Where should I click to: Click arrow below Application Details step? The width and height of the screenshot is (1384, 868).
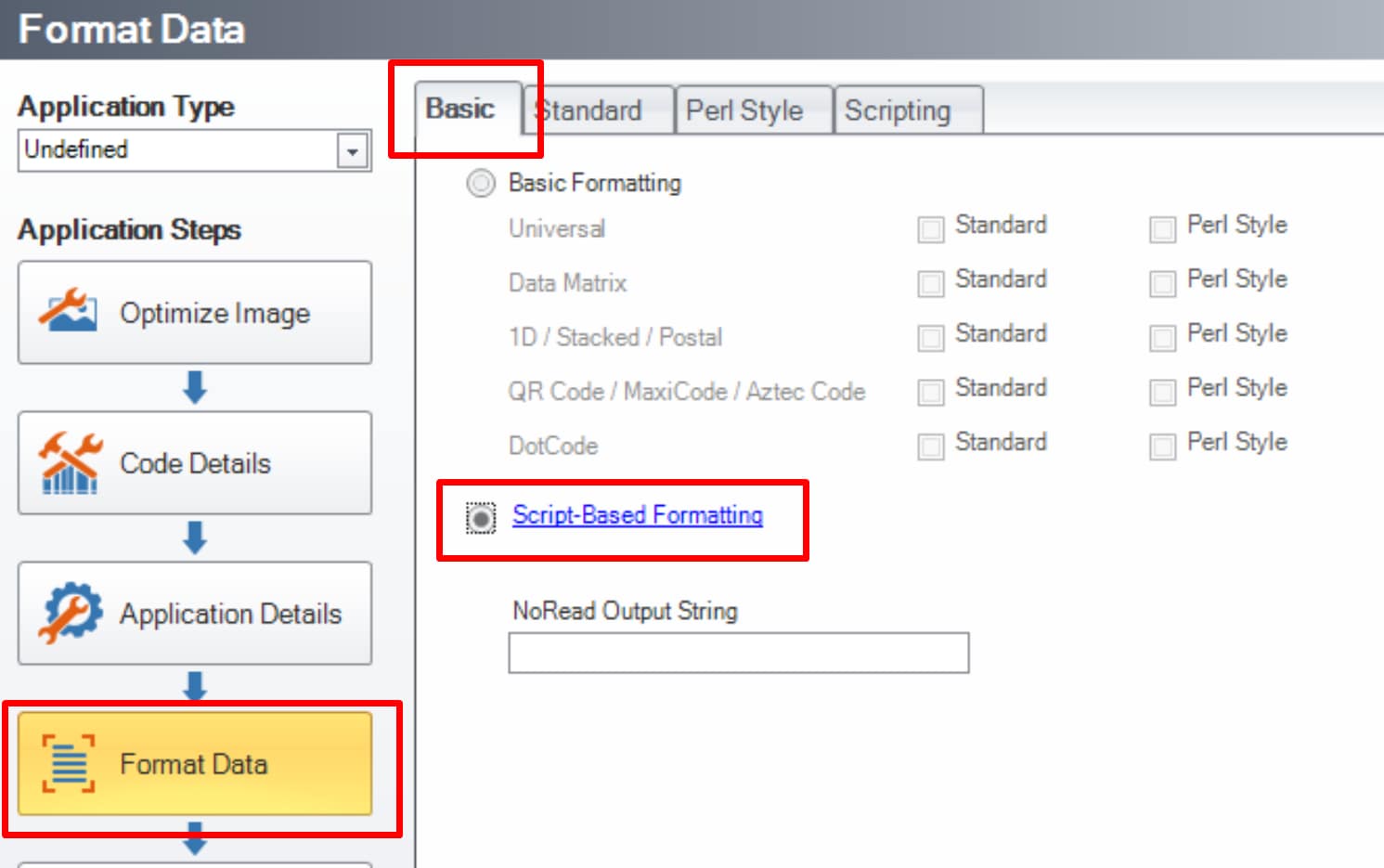[195, 686]
